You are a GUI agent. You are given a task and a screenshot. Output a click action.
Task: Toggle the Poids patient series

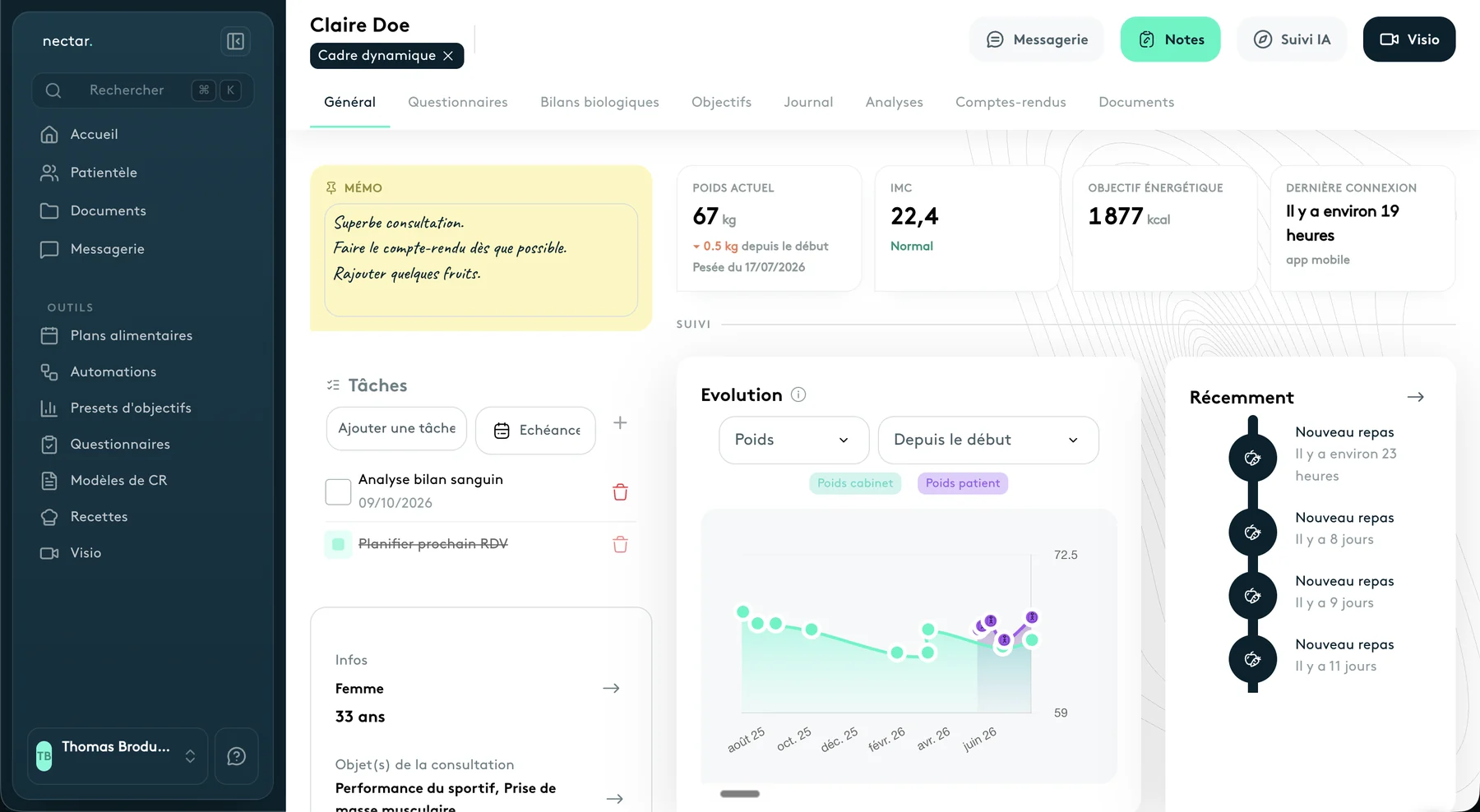[963, 483]
